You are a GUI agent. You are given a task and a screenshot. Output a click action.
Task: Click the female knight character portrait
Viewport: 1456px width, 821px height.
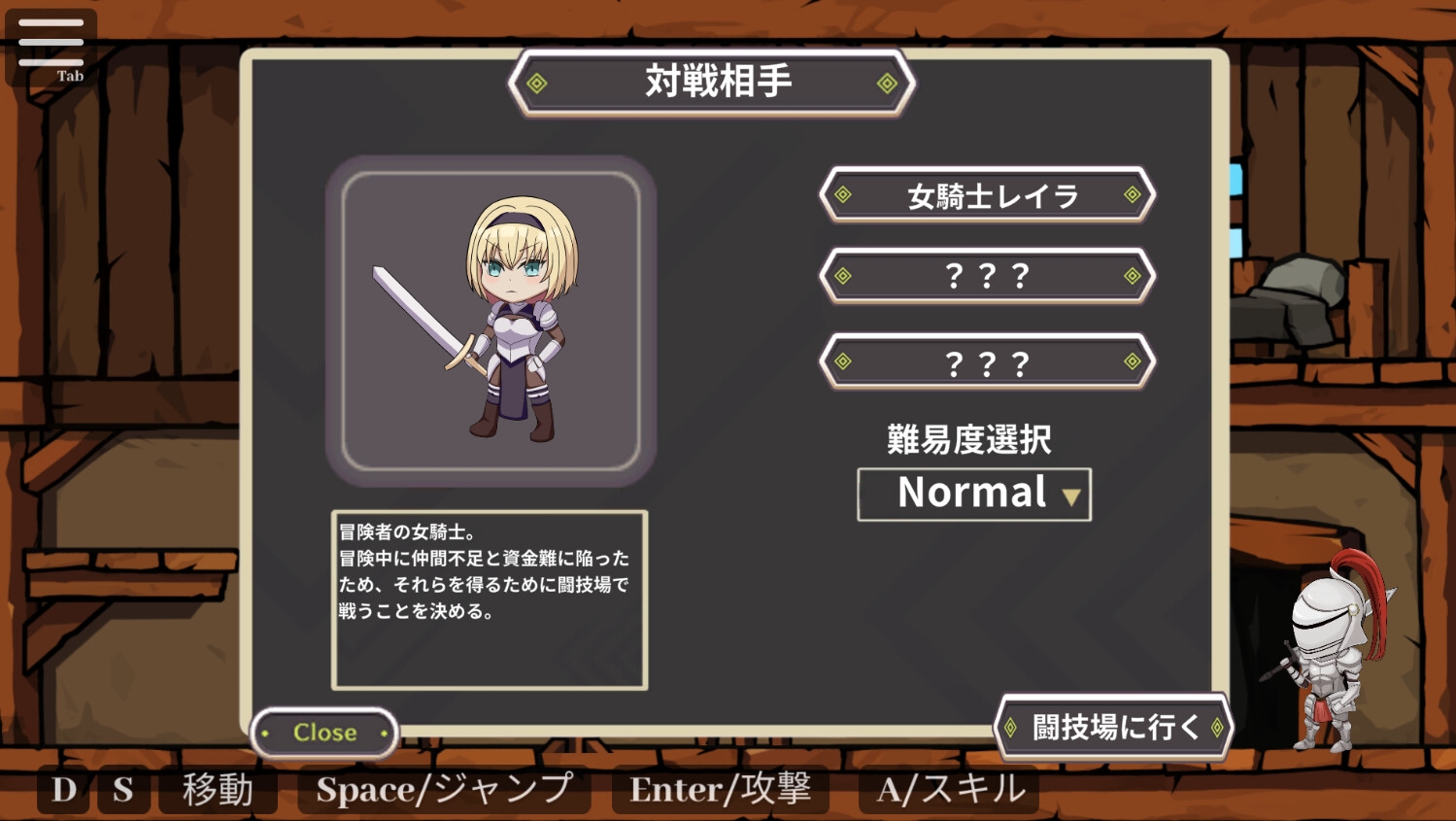[x=491, y=322]
